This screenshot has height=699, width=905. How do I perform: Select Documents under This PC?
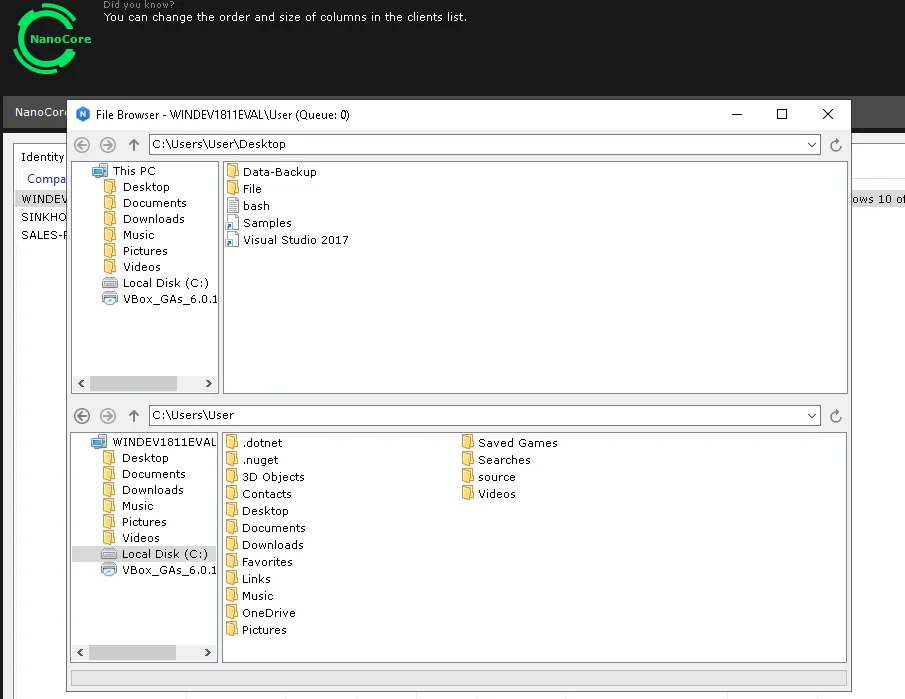pos(145,203)
